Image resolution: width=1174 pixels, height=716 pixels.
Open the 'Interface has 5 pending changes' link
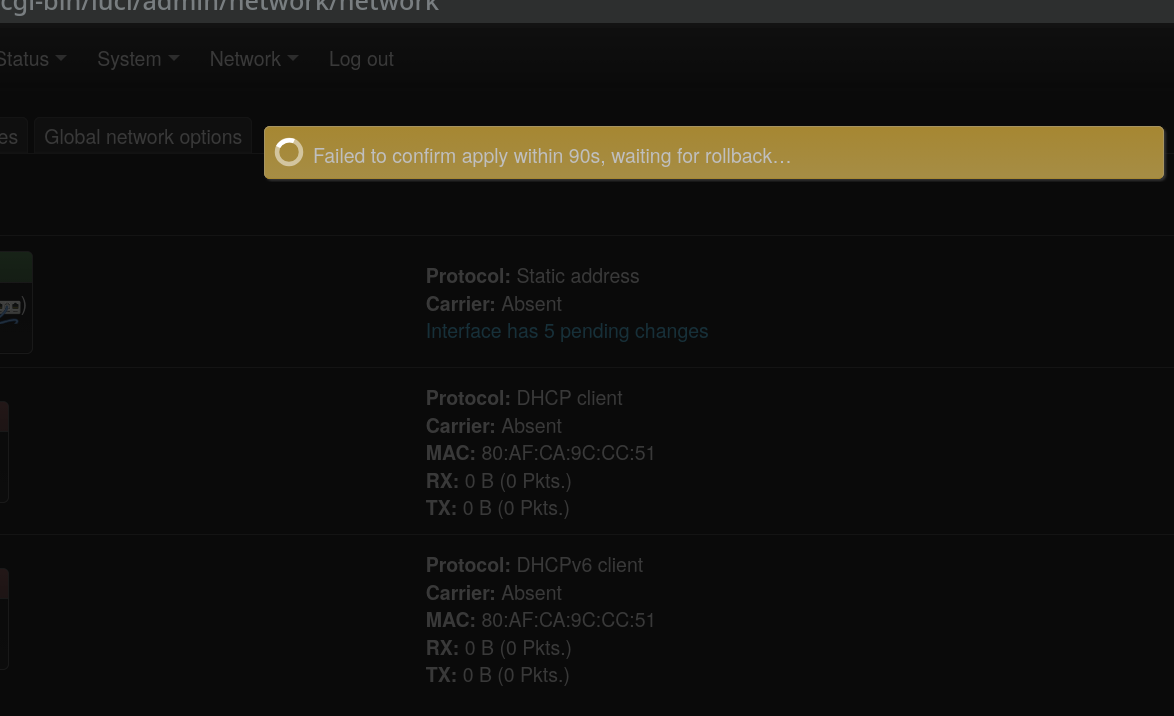pyautogui.click(x=567, y=331)
